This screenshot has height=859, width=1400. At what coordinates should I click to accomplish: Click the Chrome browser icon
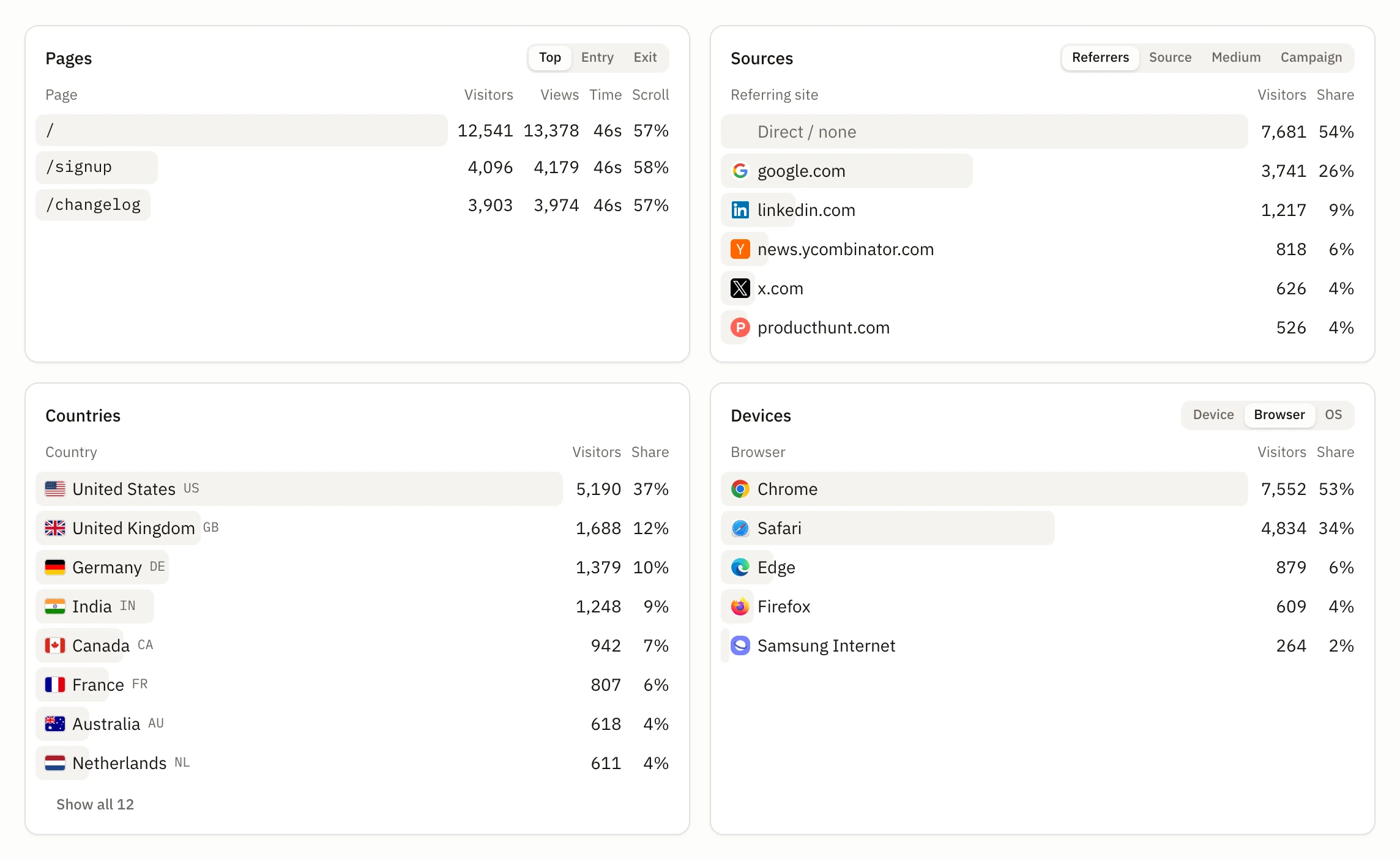pos(740,489)
